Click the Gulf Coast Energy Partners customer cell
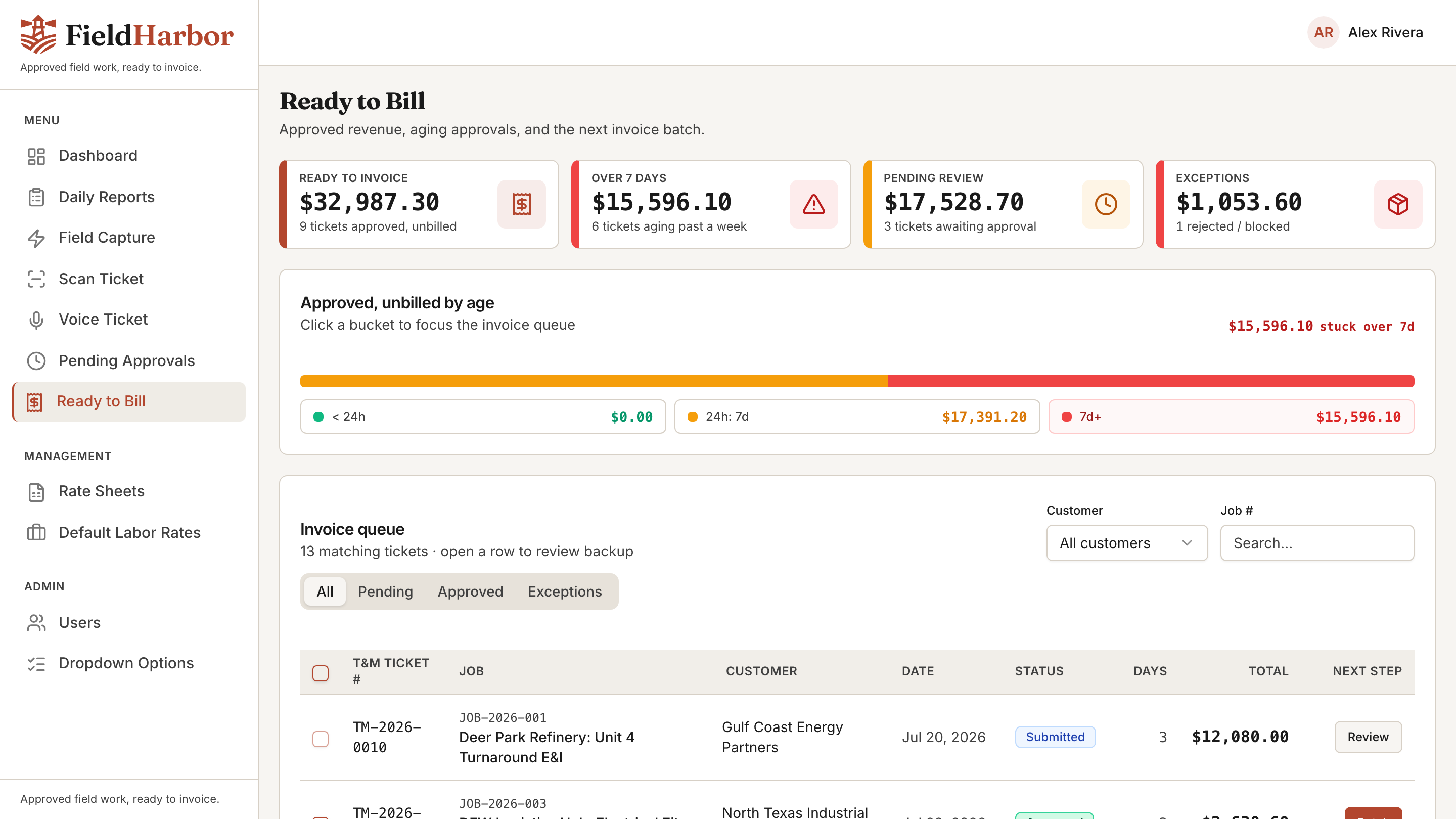 pyautogui.click(x=782, y=737)
